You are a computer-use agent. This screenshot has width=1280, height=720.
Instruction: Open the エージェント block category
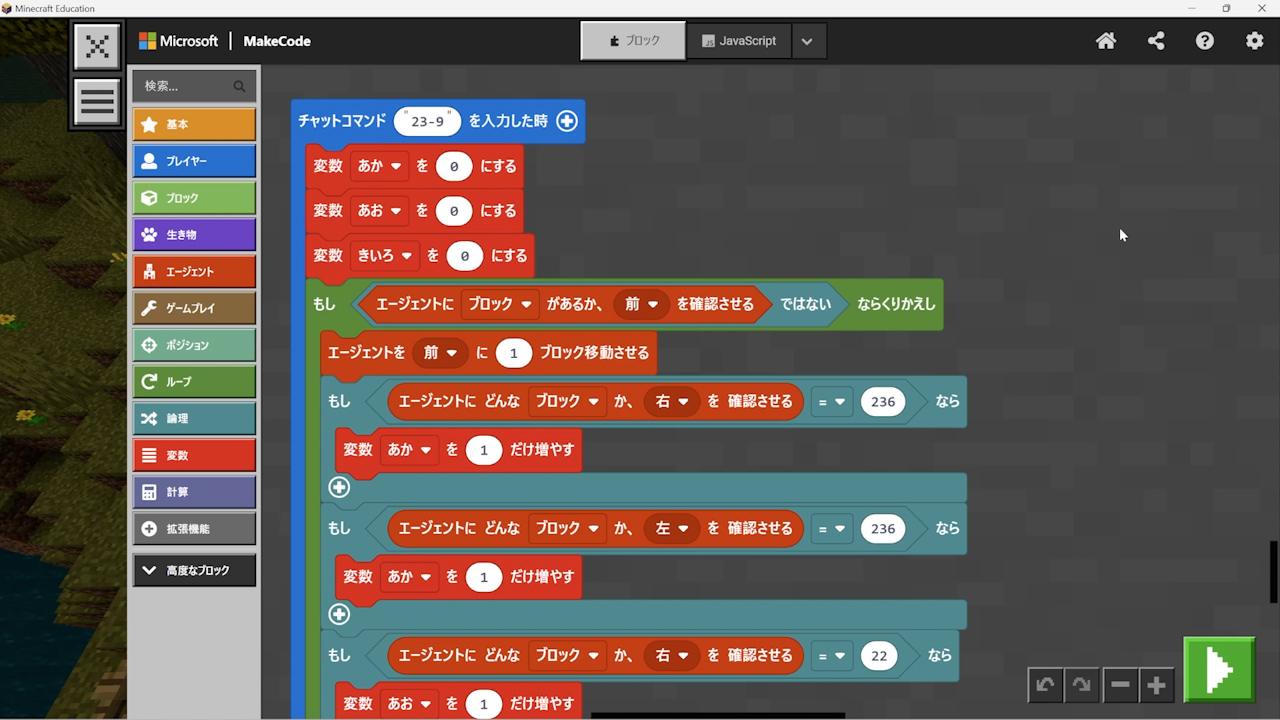[x=194, y=271]
